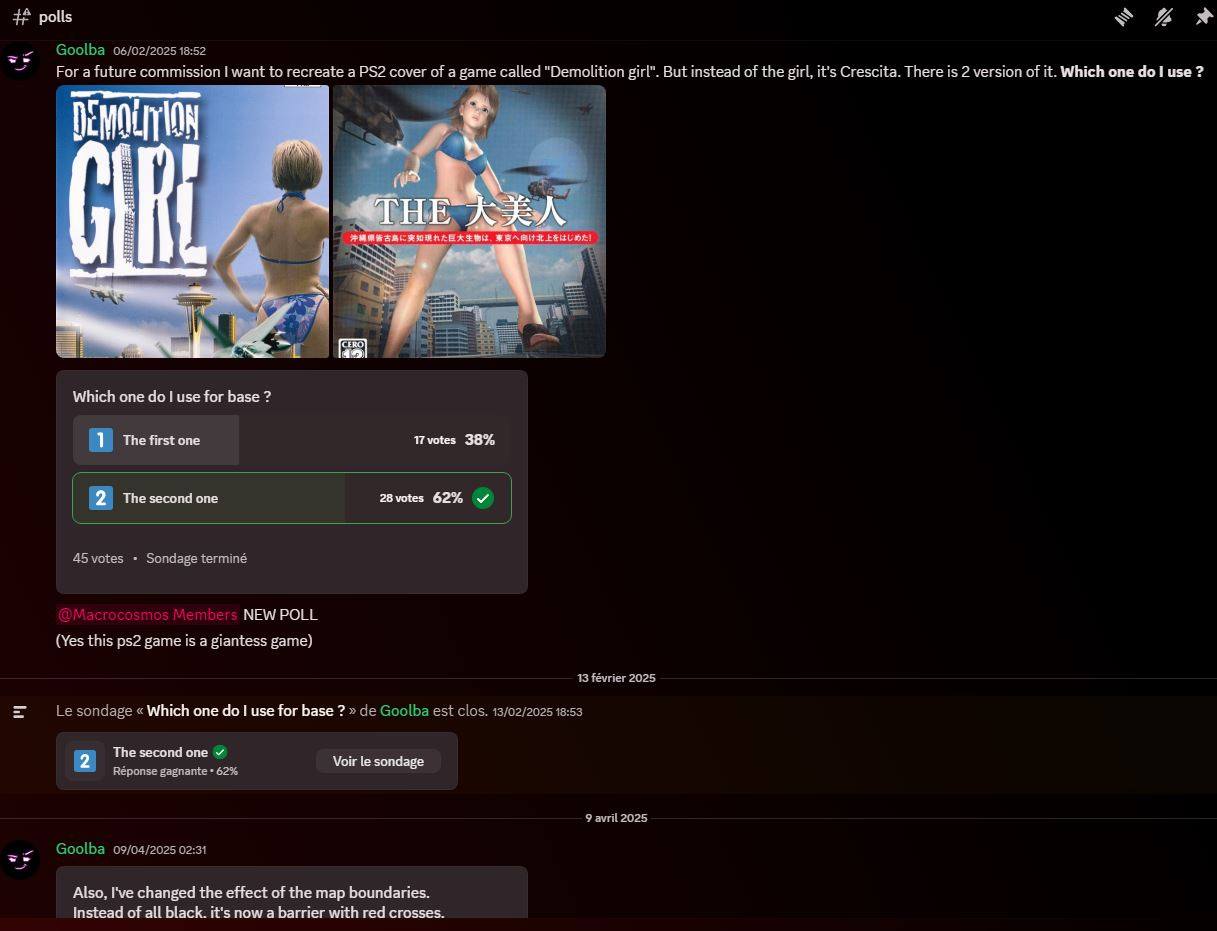Click the 38% result percentage
Image resolution: width=1217 pixels, height=931 pixels.
480,440
